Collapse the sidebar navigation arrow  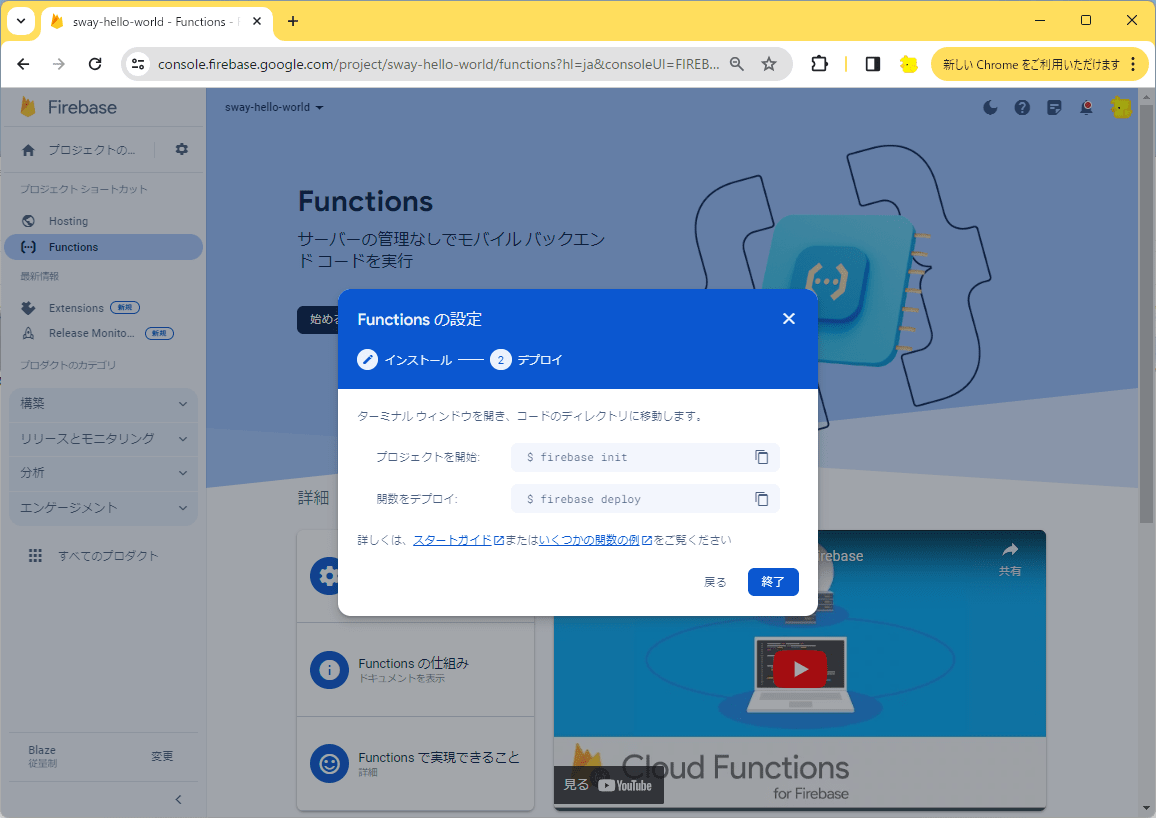pyautogui.click(x=178, y=800)
